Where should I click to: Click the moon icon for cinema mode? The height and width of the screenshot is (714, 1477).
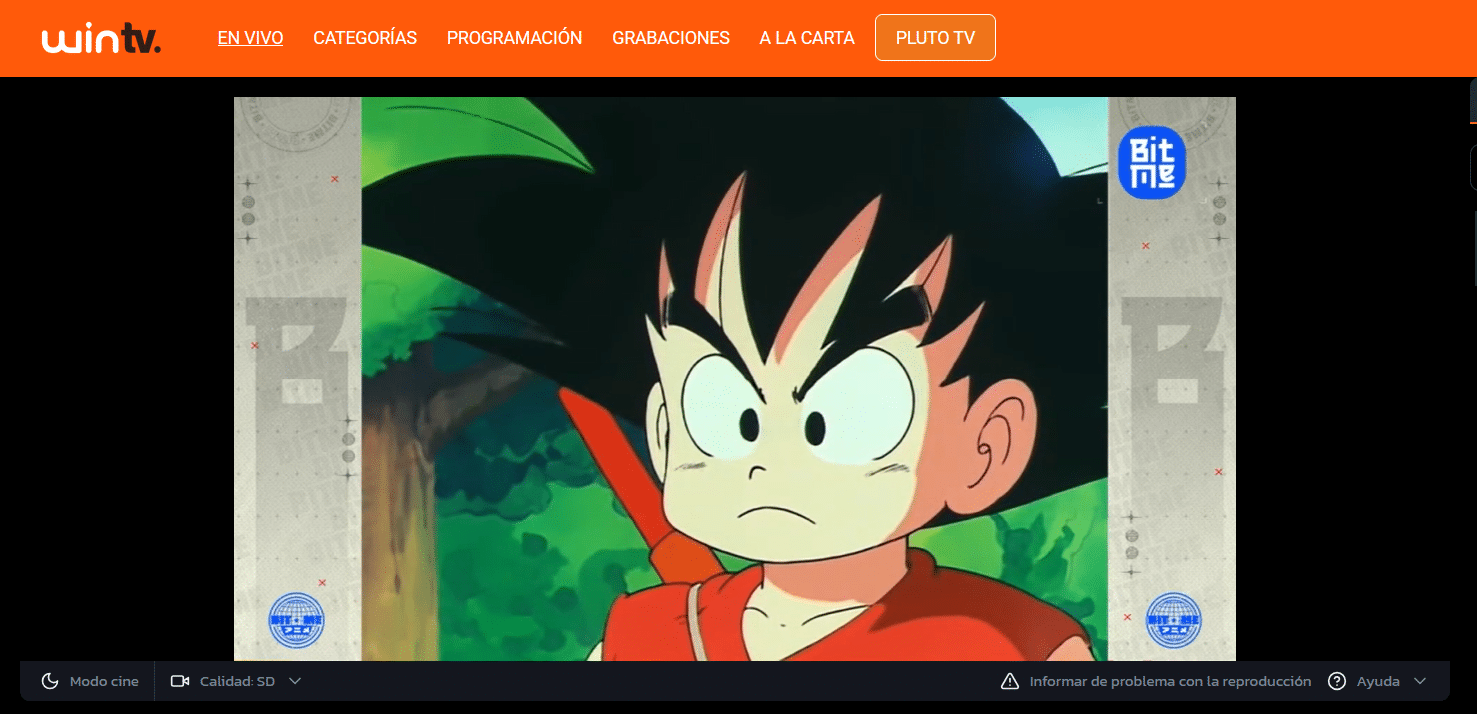pyautogui.click(x=50, y=681)
